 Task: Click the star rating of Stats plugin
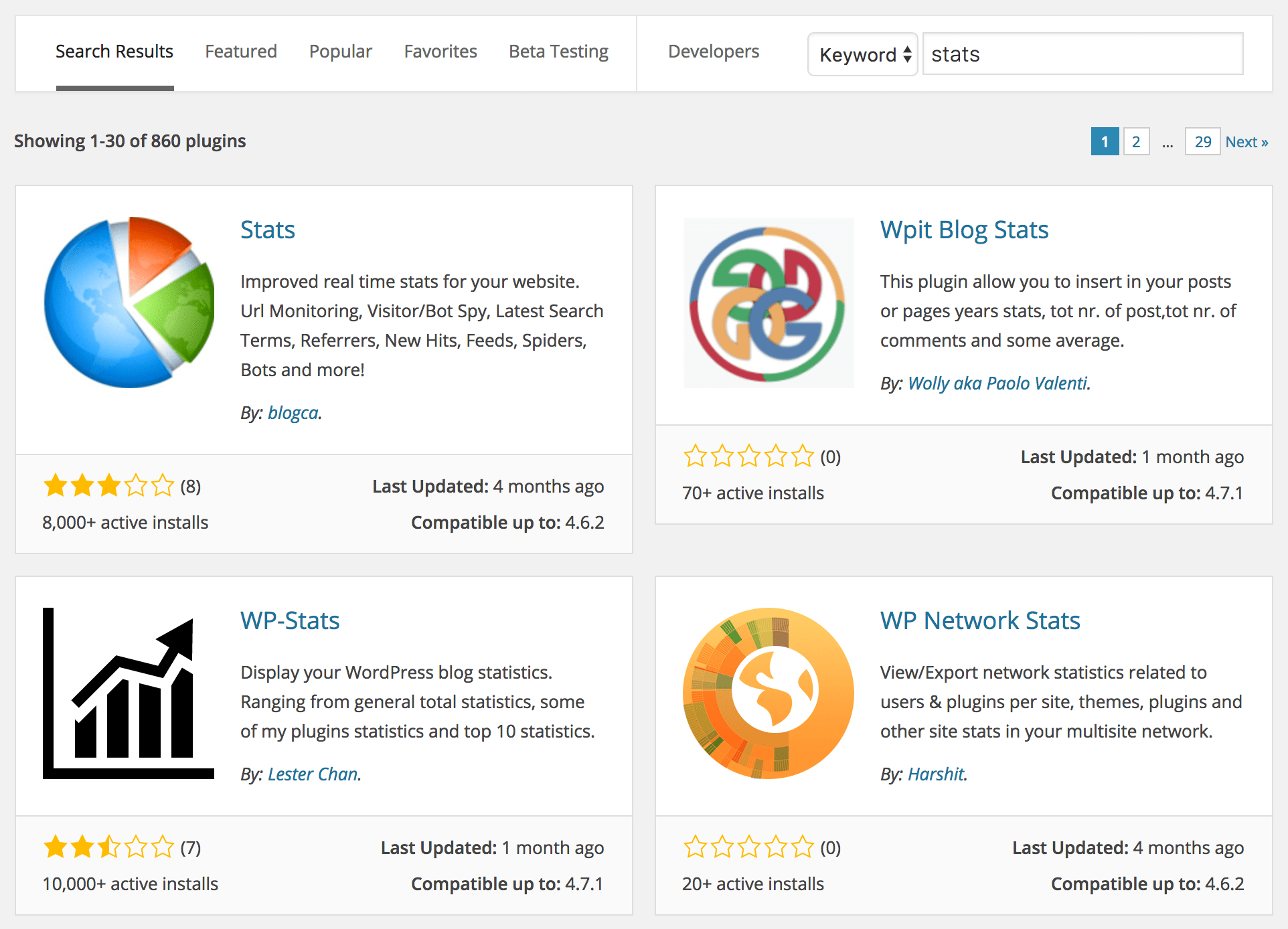pos(108,486)
